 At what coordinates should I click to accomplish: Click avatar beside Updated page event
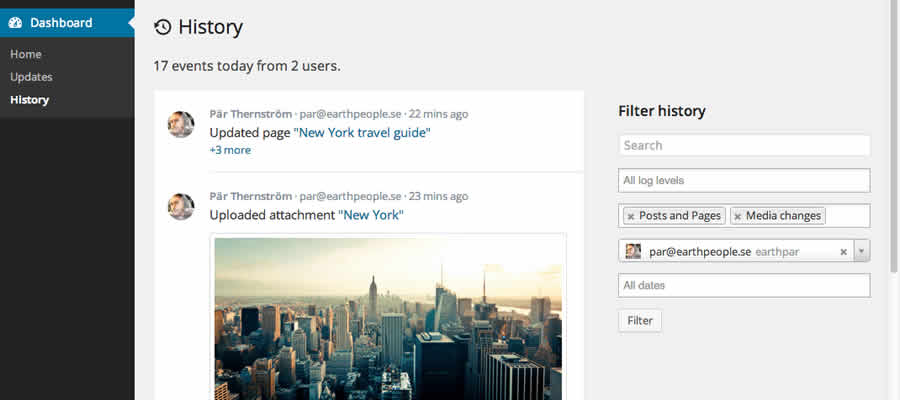point(181,124)
